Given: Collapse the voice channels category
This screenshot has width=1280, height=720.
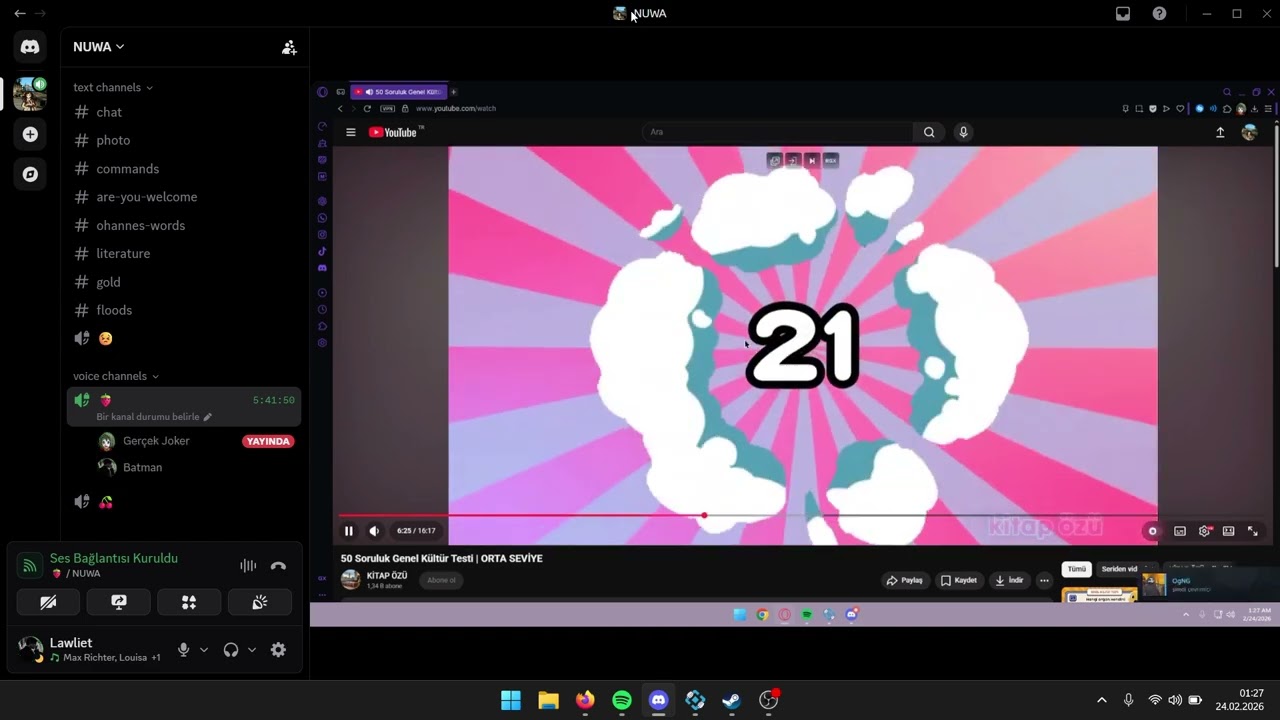Looking at the screenshot, I should click(x=116, y=376).
